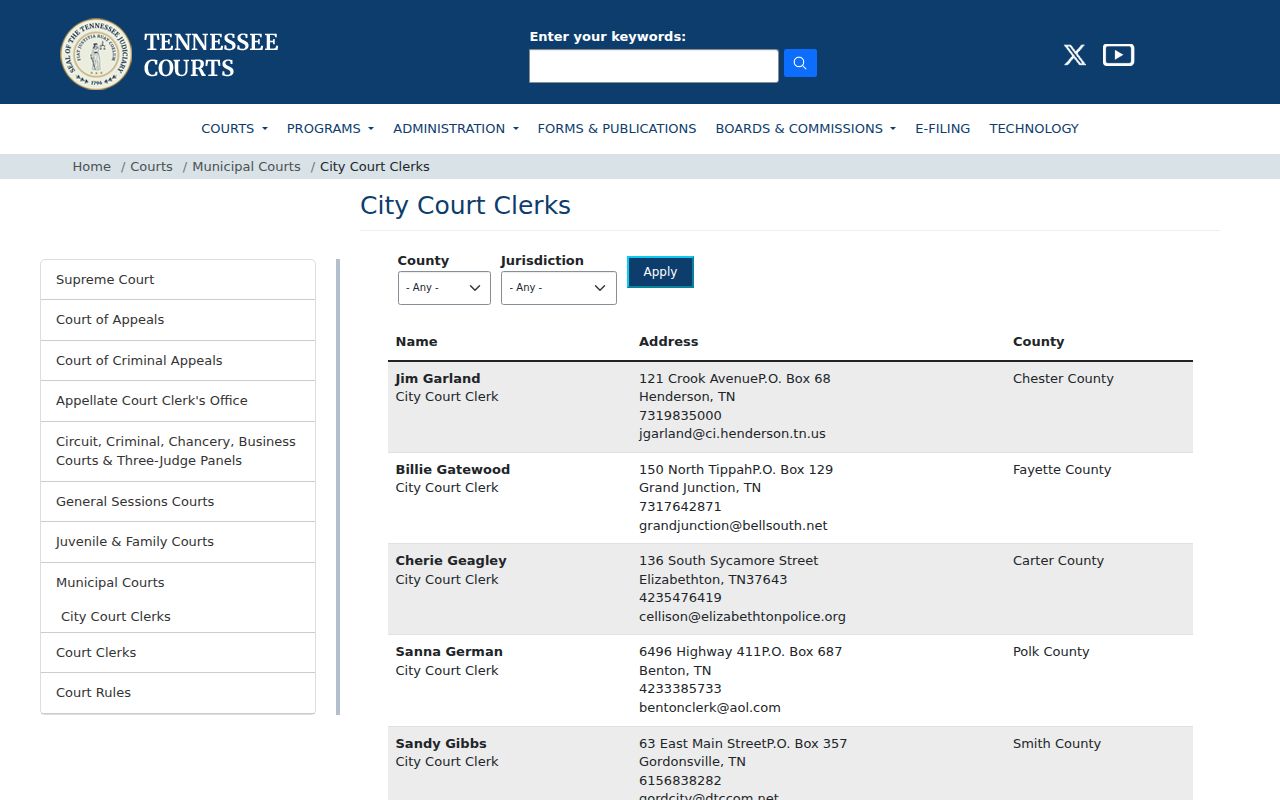Open the Programs navigation menu
This screenshot has height=800, width=1280.
330,128
